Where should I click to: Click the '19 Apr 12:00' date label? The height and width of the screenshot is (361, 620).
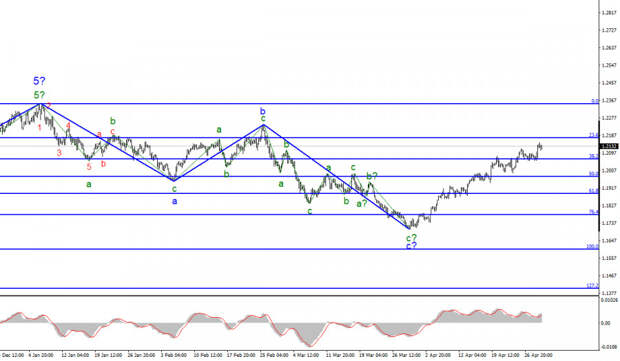[505, 355]
